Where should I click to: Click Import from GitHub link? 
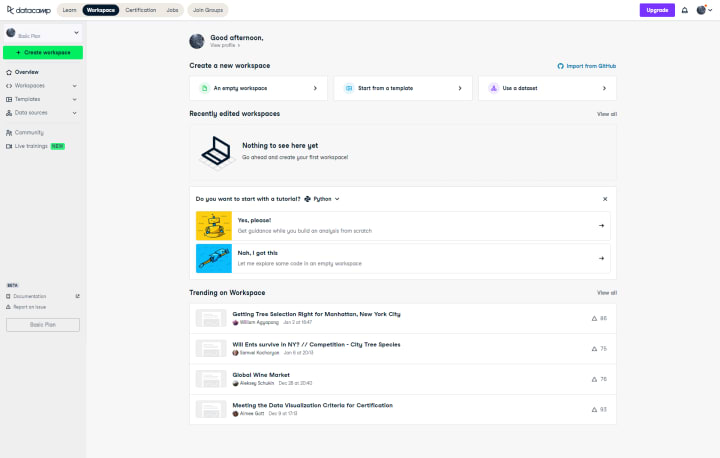[586, 66]
